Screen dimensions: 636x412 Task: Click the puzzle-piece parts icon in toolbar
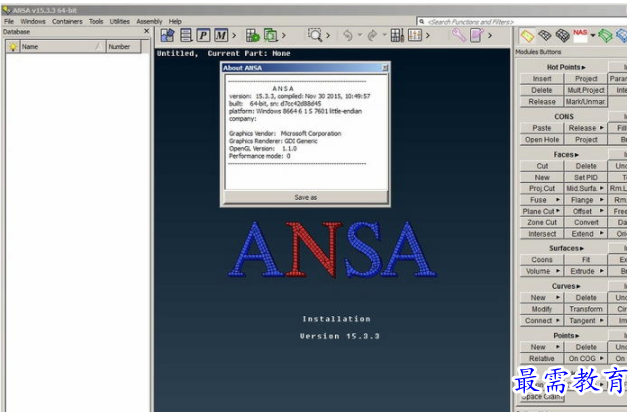coord(167,36)
